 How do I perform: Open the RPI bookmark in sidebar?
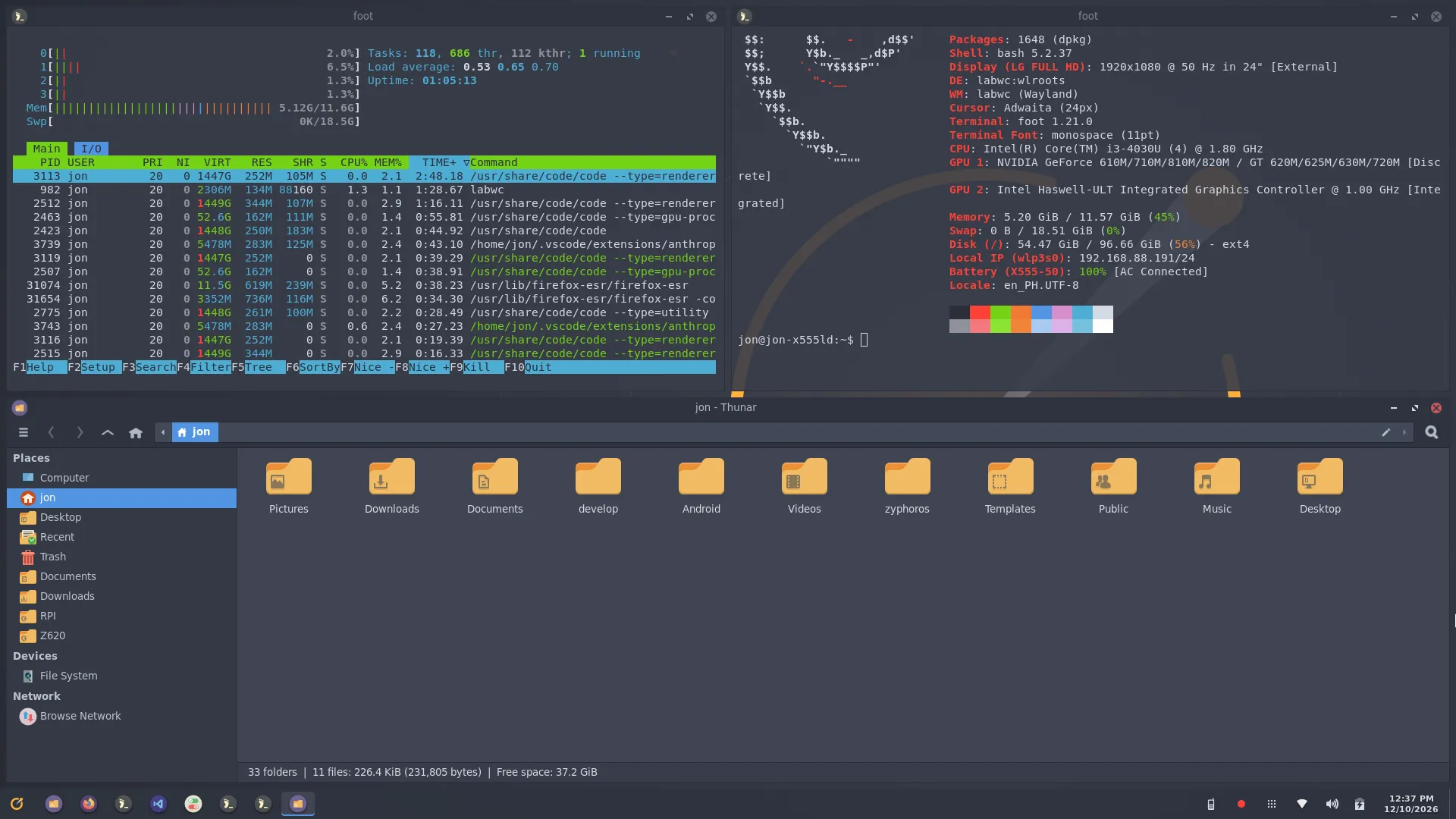(x=121, y=616)
